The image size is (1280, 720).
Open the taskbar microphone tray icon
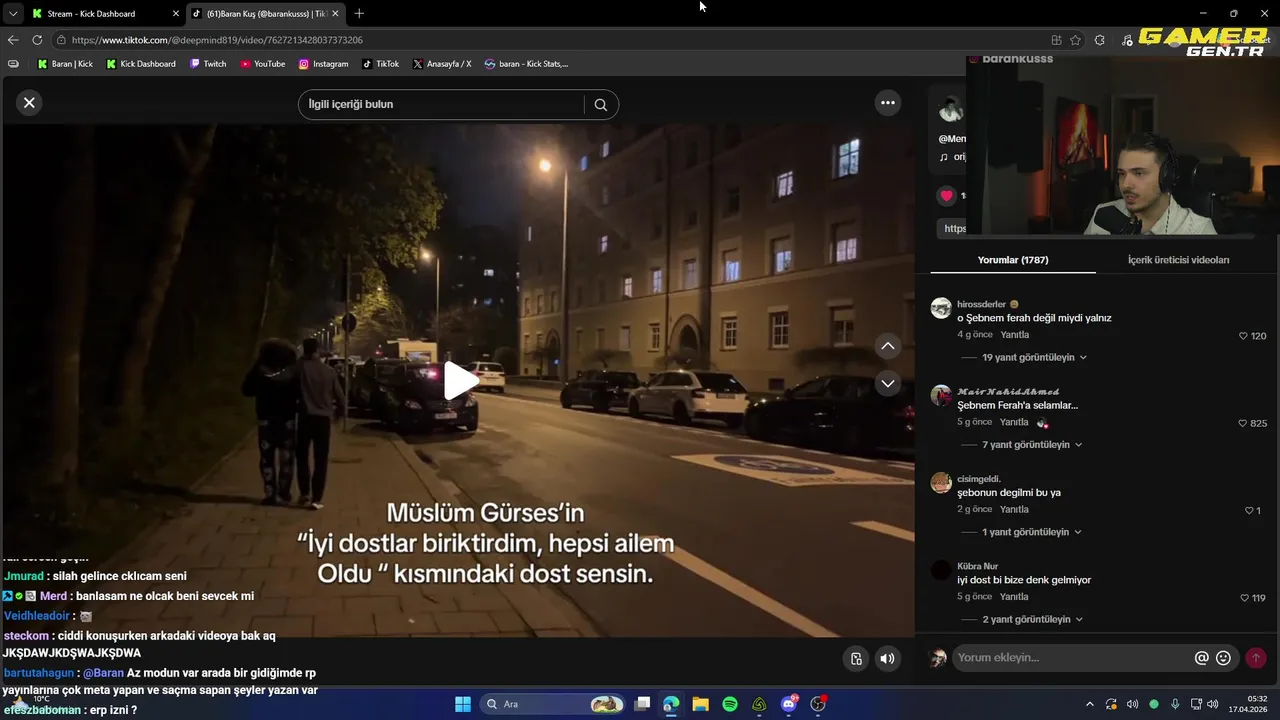[1175, 704]
